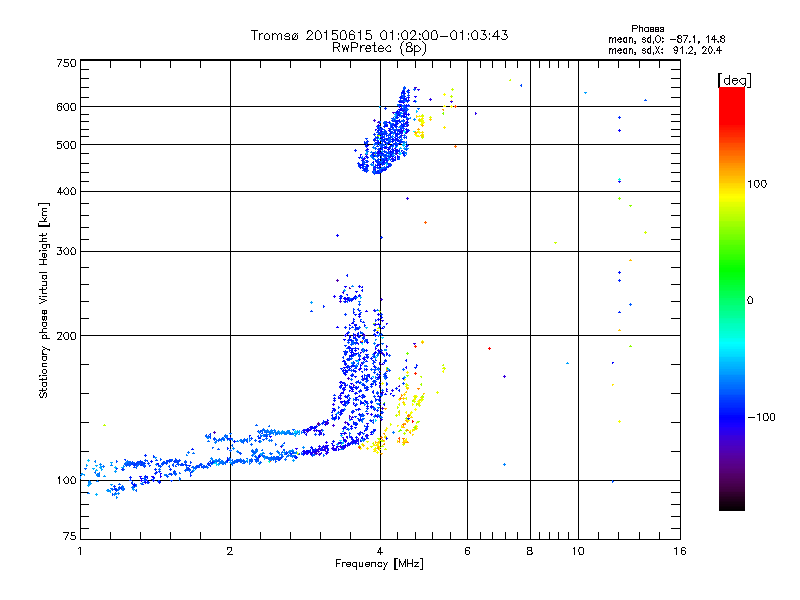Click the plot title 'Tromsø 20150615 01:02:00-01:03:43'

[x=379, y=35]
